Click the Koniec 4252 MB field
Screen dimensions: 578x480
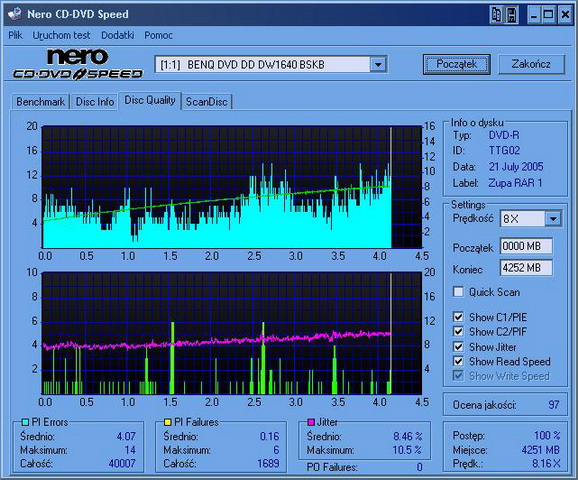[526, 268]
